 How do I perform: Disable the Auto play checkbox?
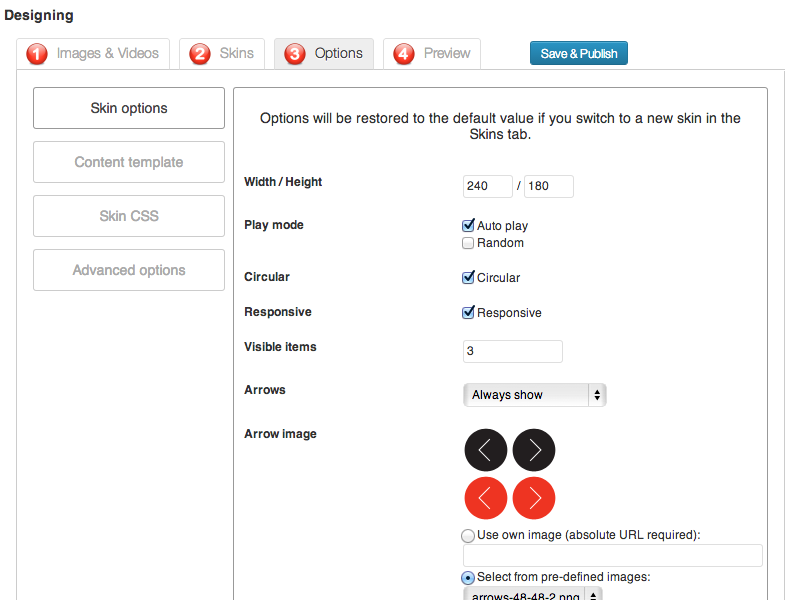point(468,226)
